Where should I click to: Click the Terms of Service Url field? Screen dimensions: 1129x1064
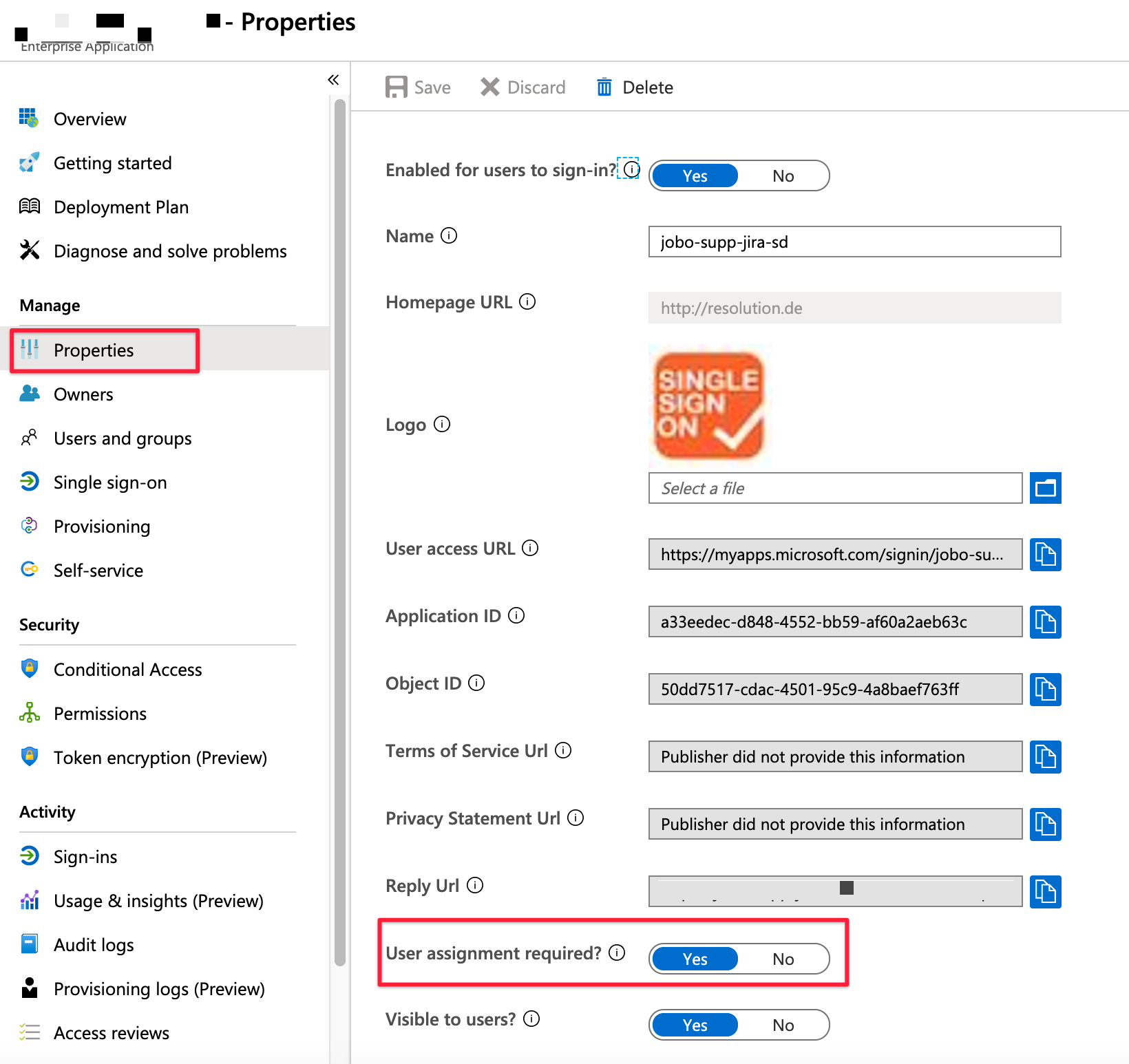(x=835, y=756)
